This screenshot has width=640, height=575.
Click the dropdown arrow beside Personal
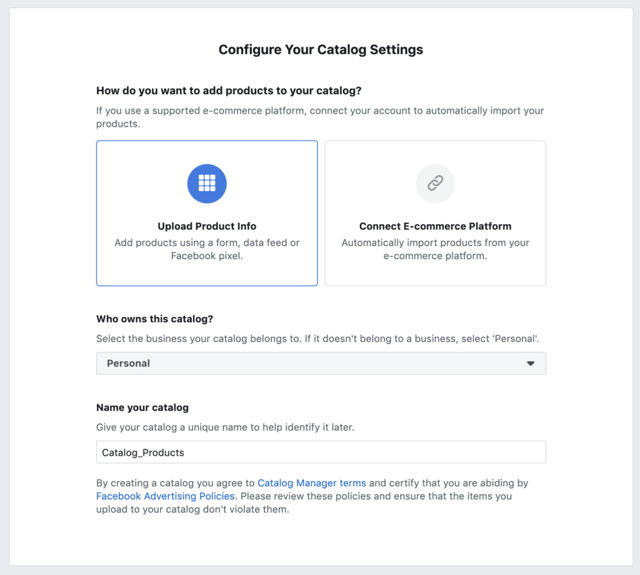pyautogui.click(x=530, y=363)
